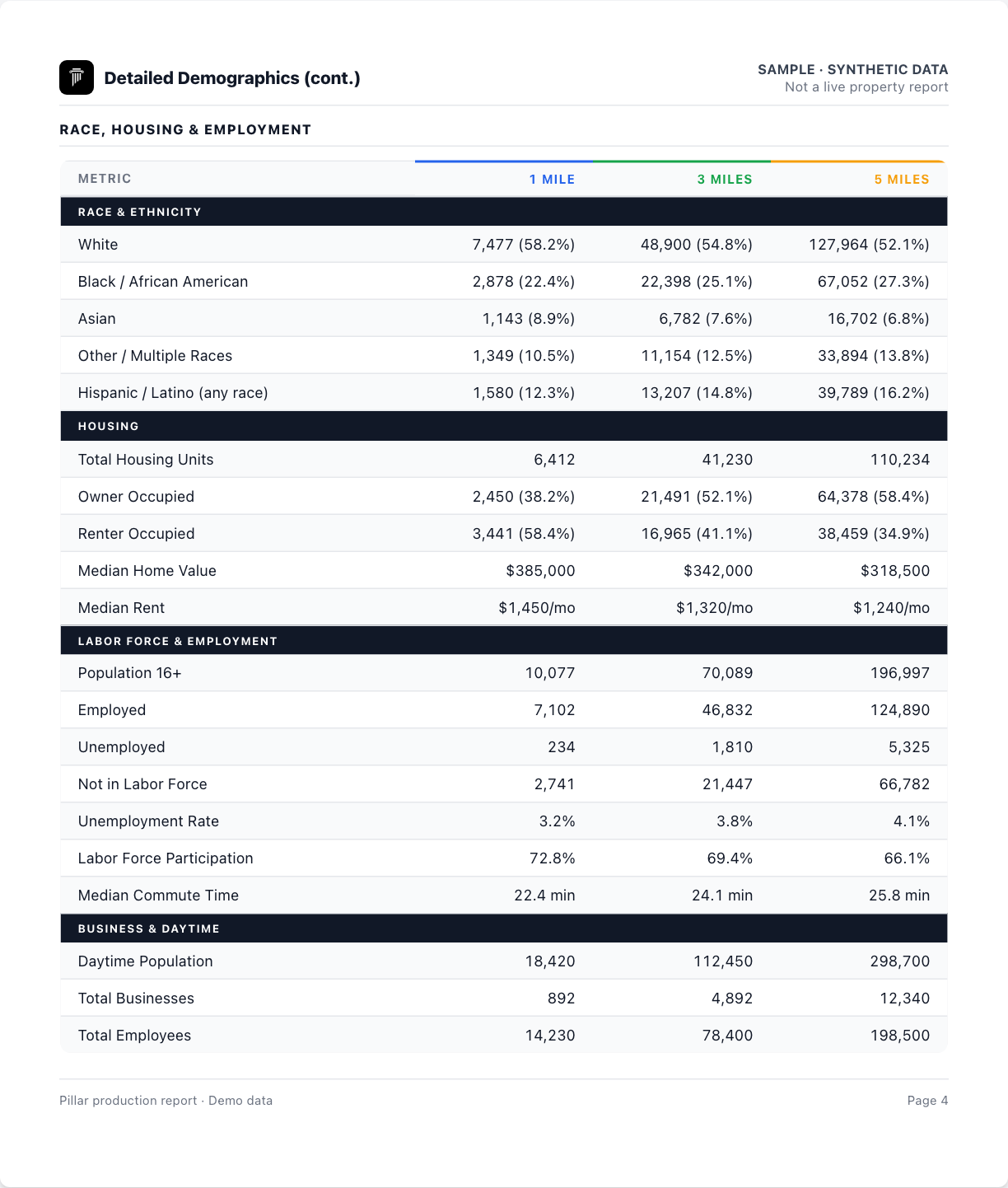Viewport: 1008px width, 1188px height.
Task: Click the RACE & ETHNICITY section band
Action: (x=504, y=212)
